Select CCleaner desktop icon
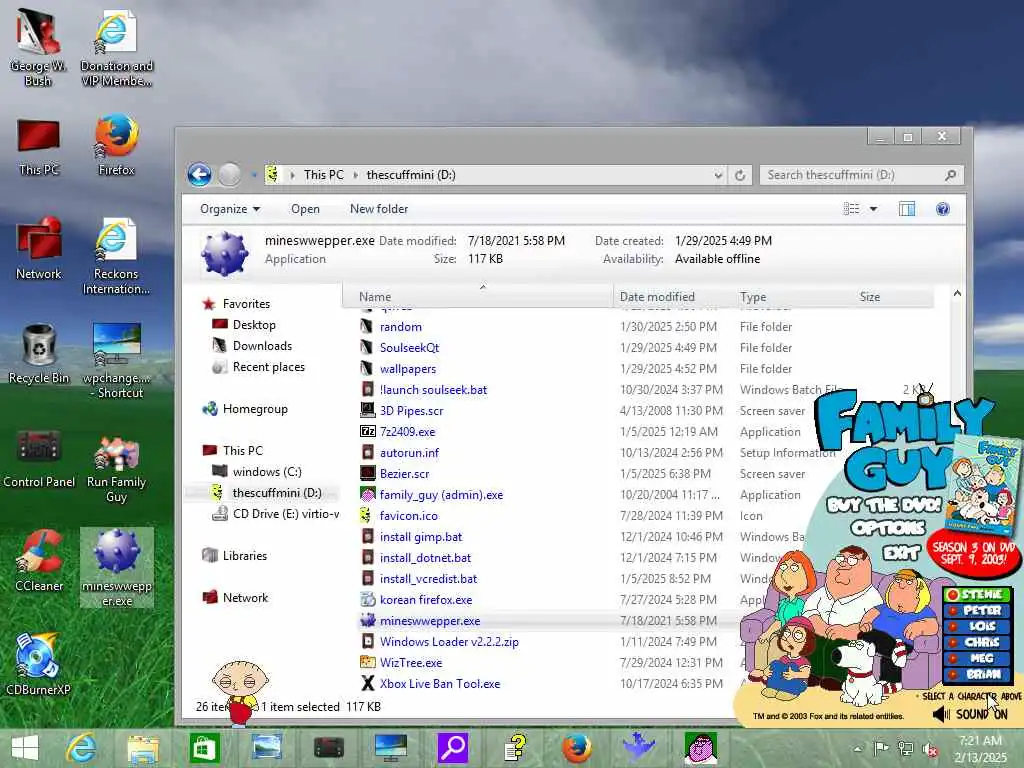The width and height of the screenshot is (1024, 768). [x=39, y=561]
